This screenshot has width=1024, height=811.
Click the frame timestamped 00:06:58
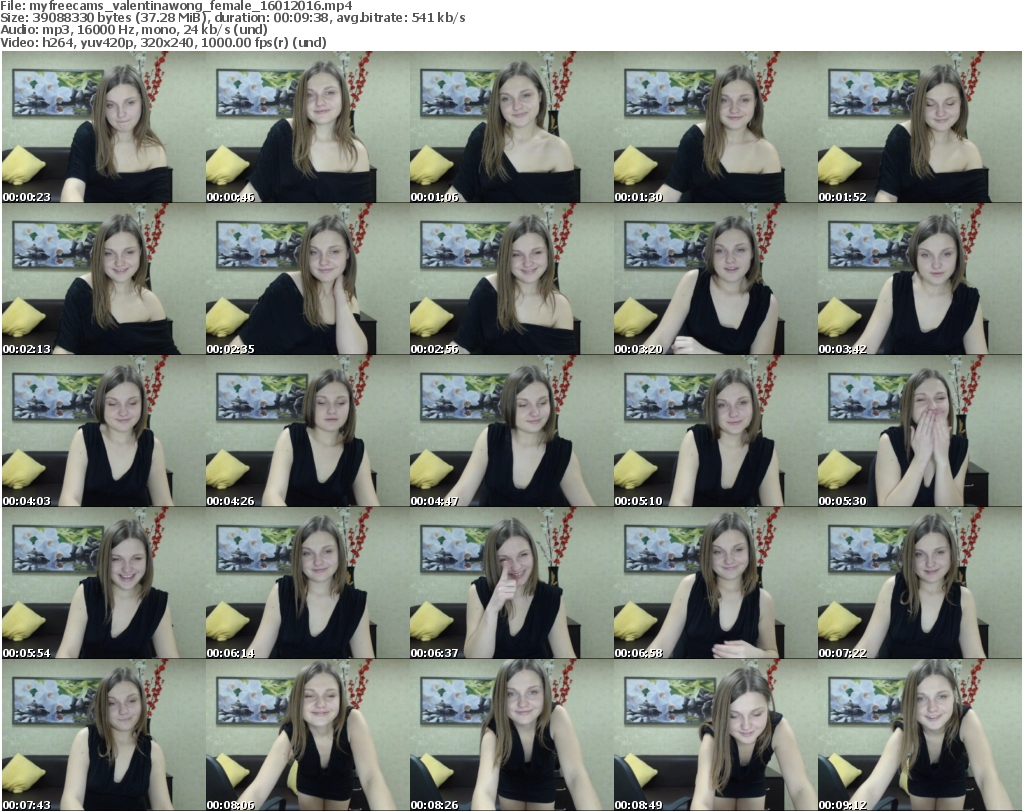(x=715, y=583)
